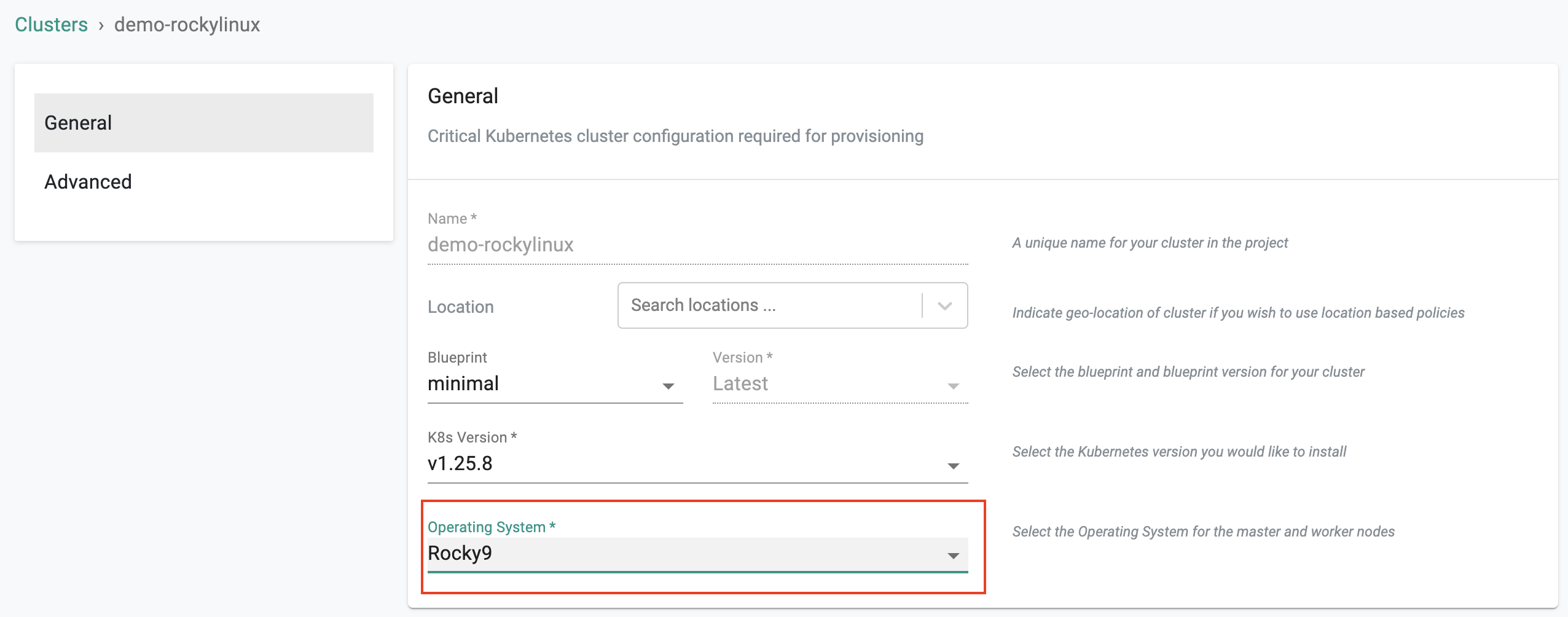Viewport: 1568px width, 617px height.
Task: Expand the Location dropdown chevron
Action: click(x=945, y=305)
